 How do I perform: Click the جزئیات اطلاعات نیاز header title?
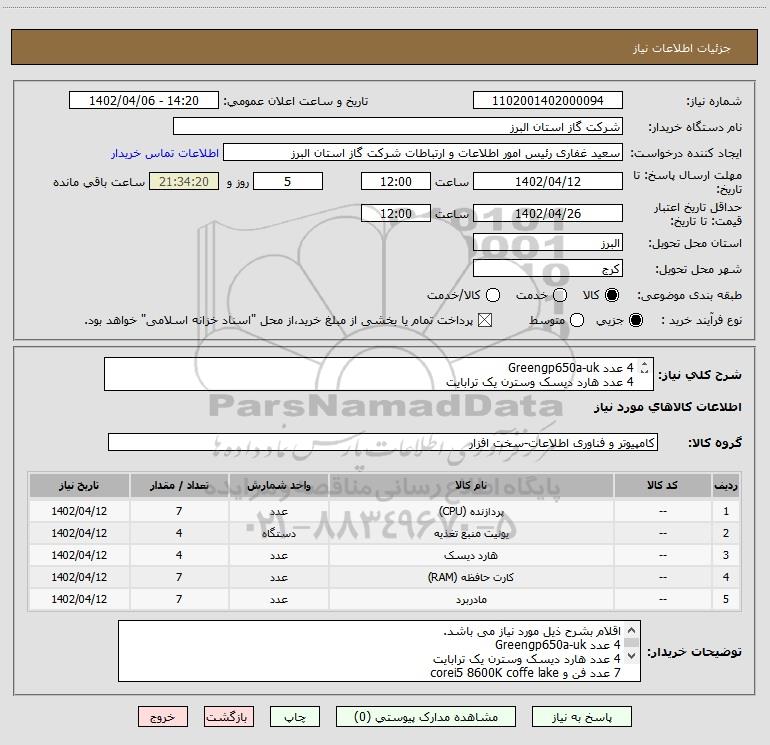682,48
